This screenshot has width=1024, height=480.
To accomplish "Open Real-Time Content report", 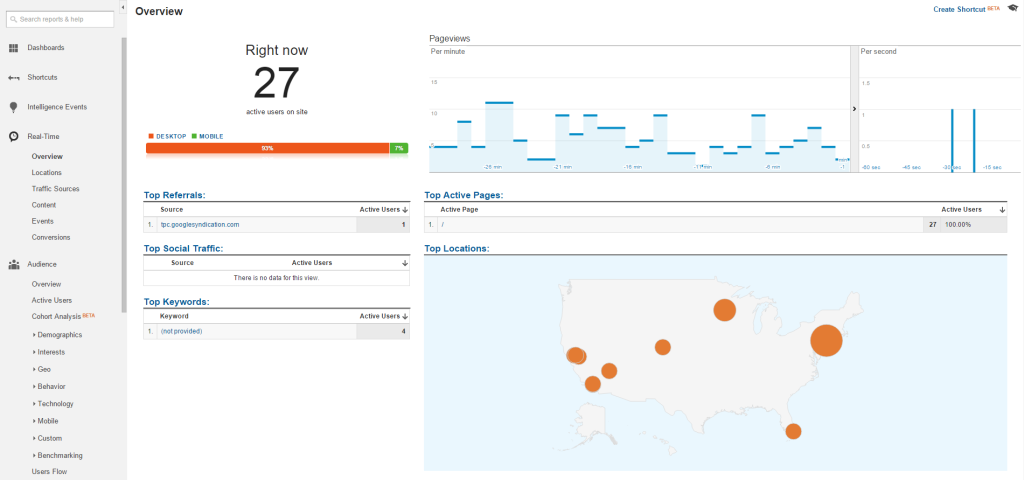I will pyautogui.click(x=44, y=205).
